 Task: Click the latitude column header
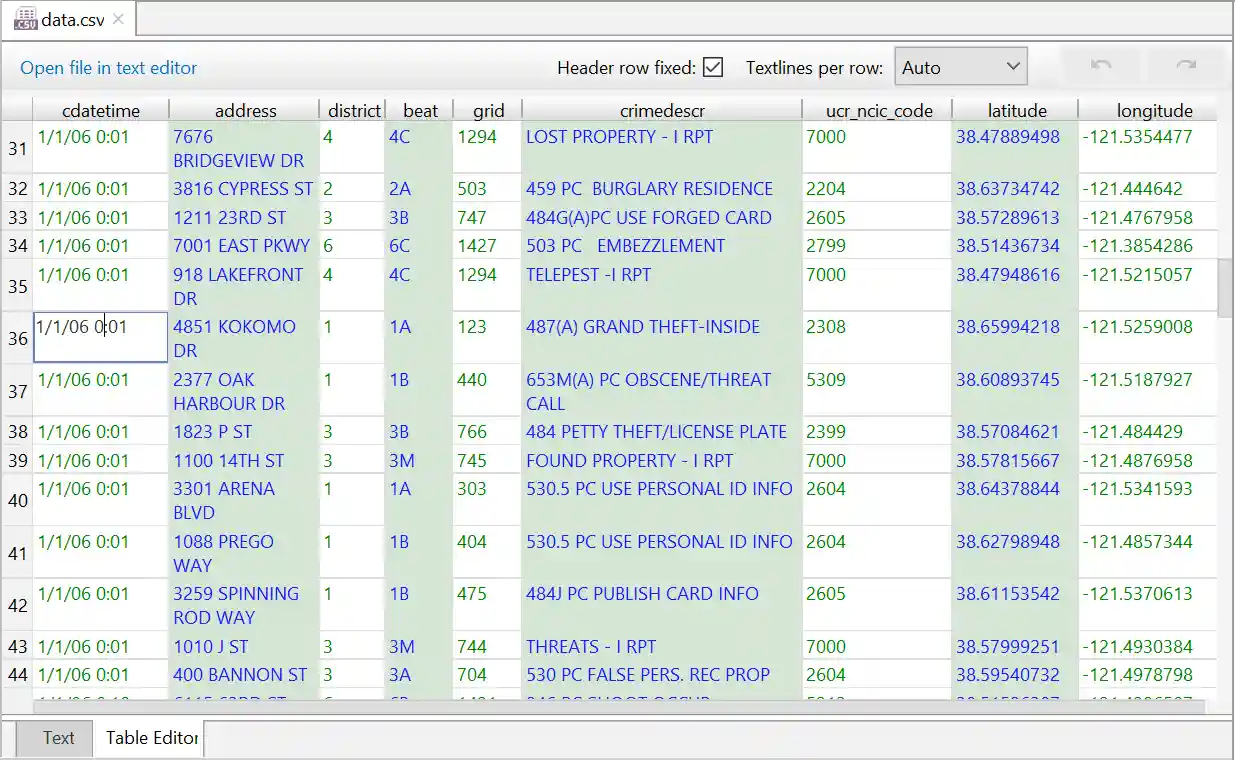(1017, 110)
